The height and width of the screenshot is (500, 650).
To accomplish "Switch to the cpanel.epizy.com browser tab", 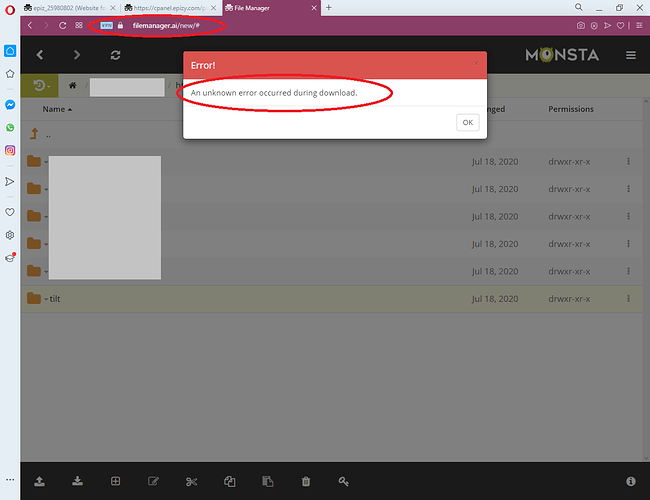I will (170, 8).
